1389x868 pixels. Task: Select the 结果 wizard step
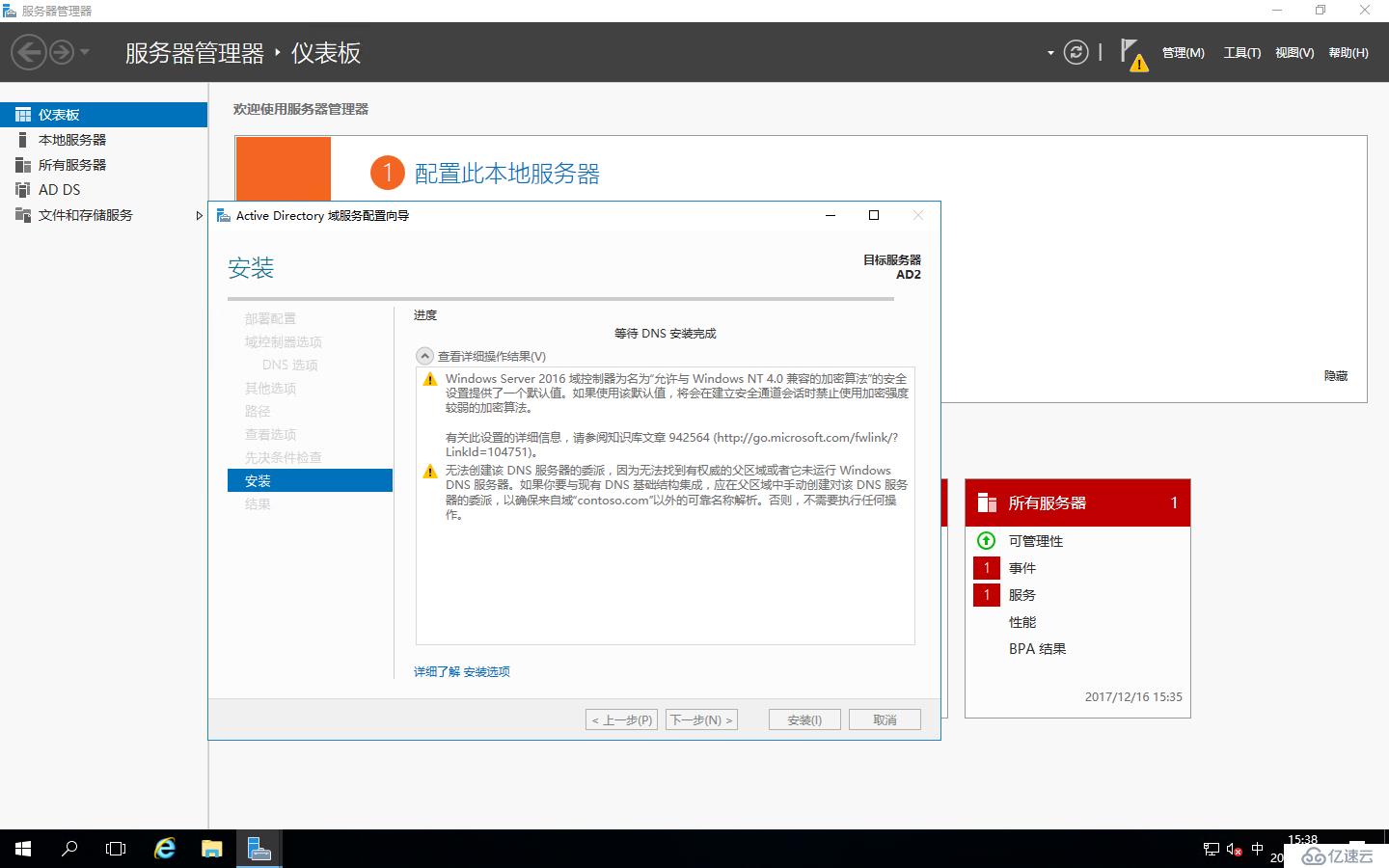point(258,503)
